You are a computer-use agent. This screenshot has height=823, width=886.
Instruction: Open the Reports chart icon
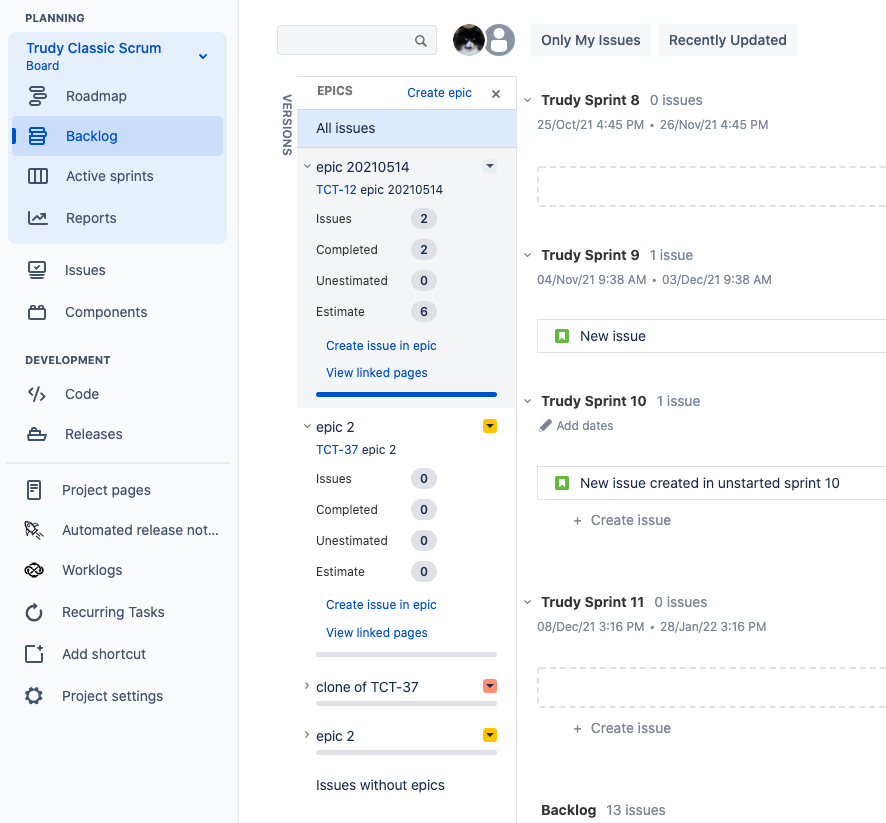(x=38, y=218)
